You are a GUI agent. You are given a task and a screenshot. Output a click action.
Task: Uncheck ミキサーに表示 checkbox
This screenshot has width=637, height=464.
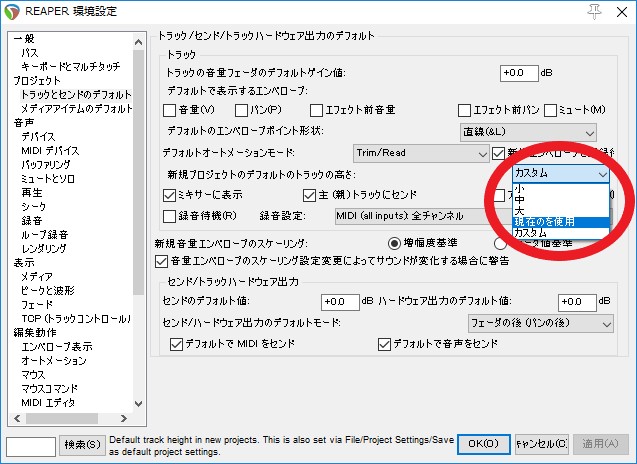[169, 195]
